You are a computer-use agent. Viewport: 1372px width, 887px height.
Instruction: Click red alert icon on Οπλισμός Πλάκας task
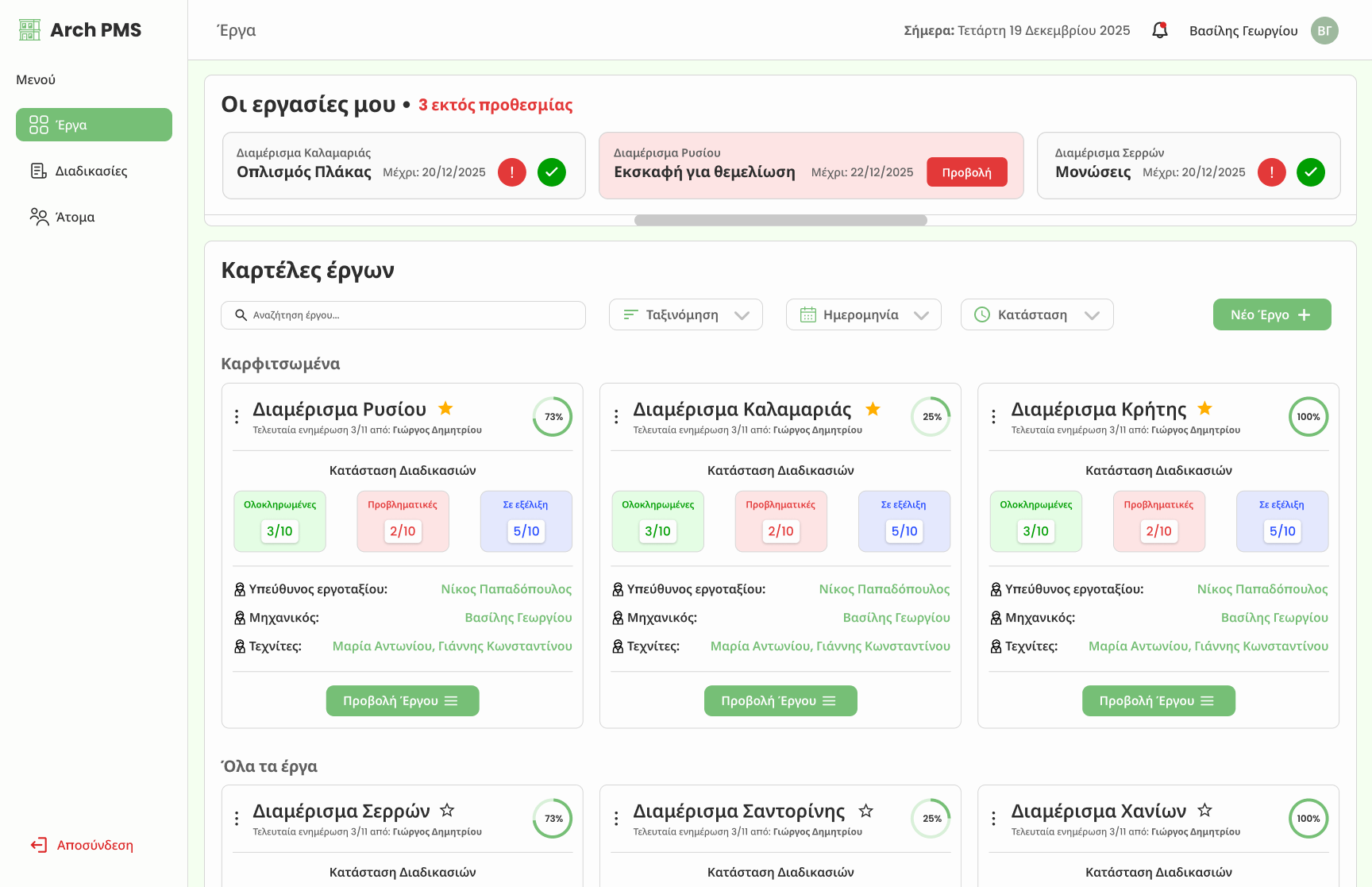tap(511, 172)
